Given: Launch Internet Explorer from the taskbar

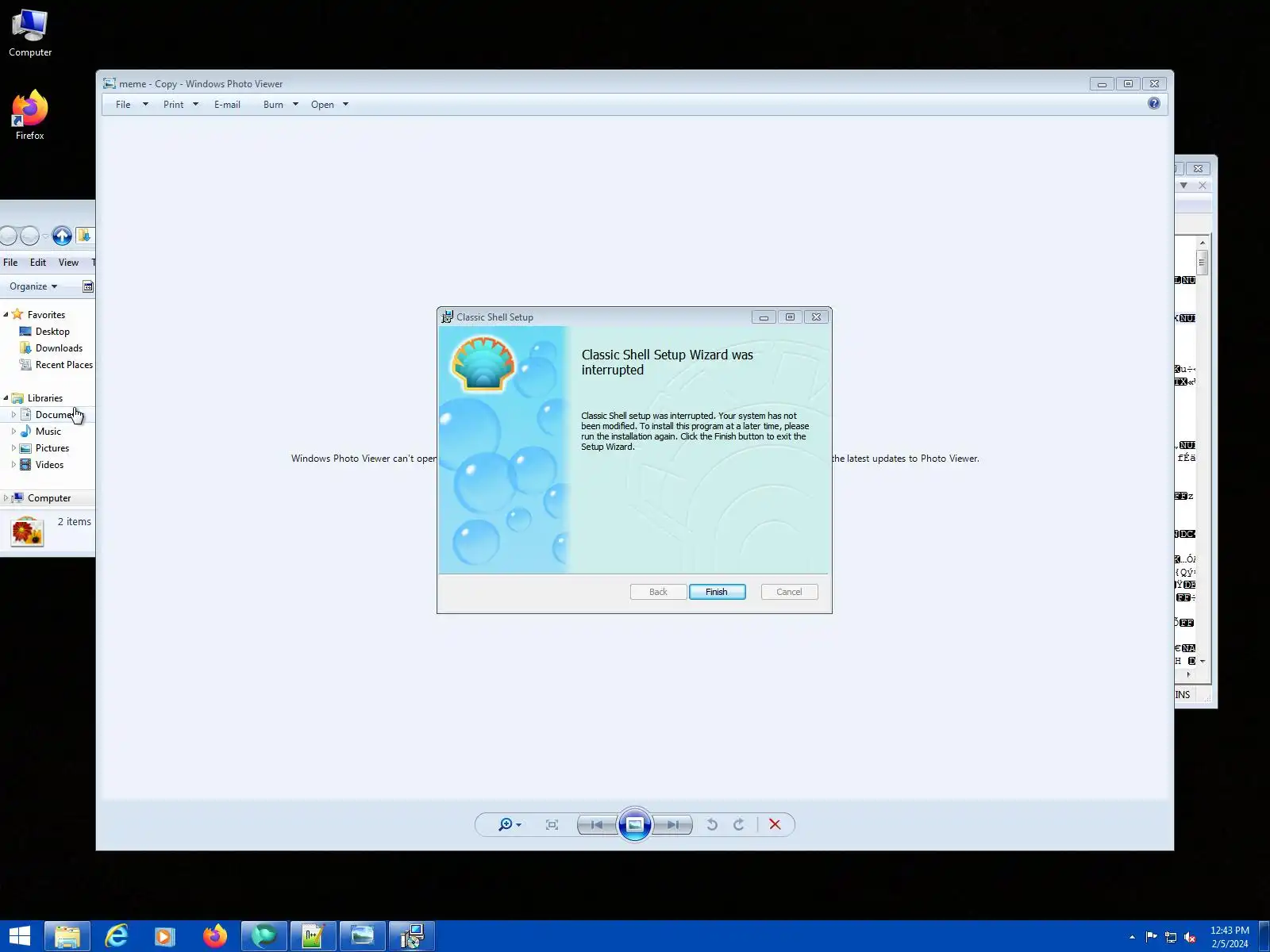Looking at the screenshot, I should pyautogui.click(x=117, y=936).
